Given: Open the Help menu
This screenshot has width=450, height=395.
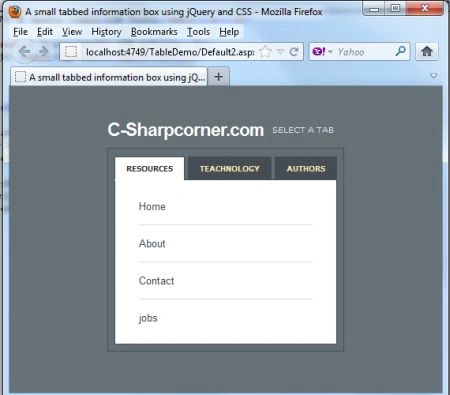Looking at the screenshot, I should pos(229,32).
